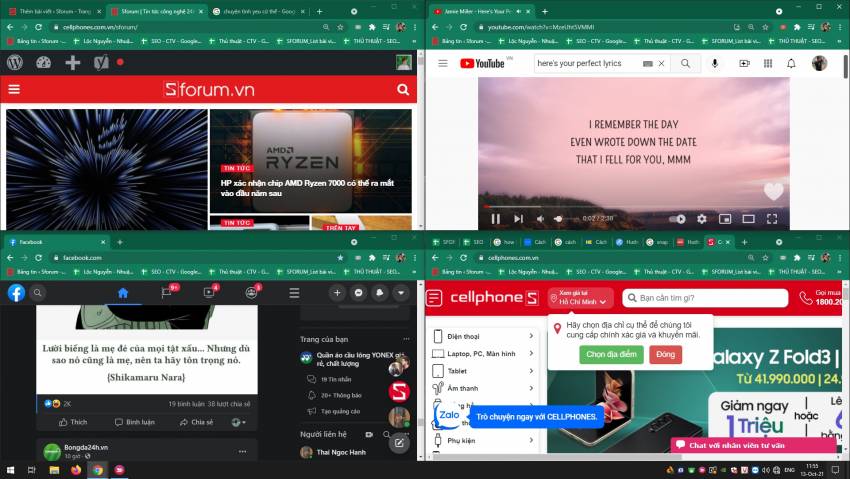850x479 pixels.
Task: Toggle YouTube theater mode
Action: coord(749,219)
